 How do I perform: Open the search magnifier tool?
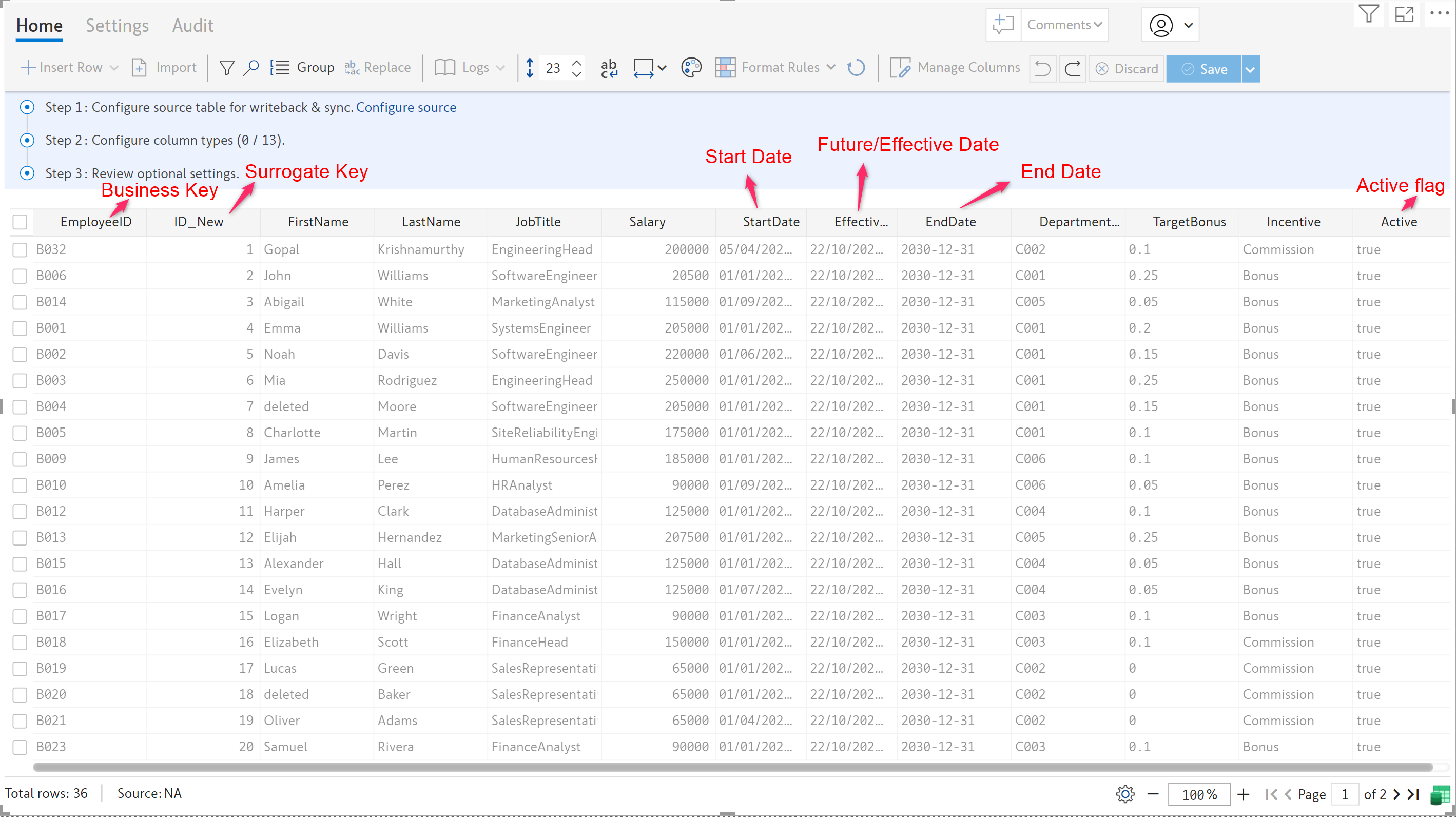251,68
